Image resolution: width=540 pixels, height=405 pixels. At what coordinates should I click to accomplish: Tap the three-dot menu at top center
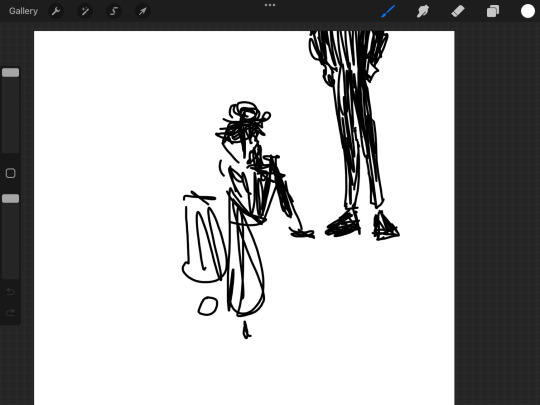pos(270,5)
